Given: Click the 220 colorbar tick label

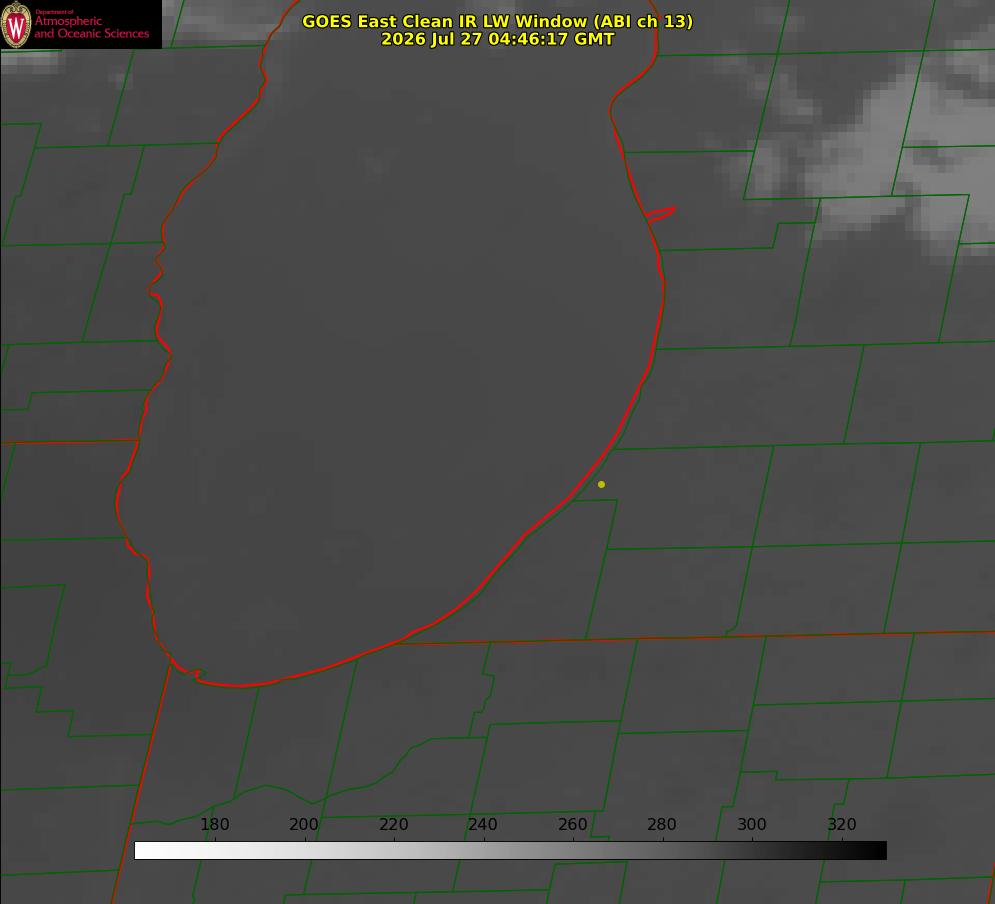Looking at the screenshot, I should point(393,824).
